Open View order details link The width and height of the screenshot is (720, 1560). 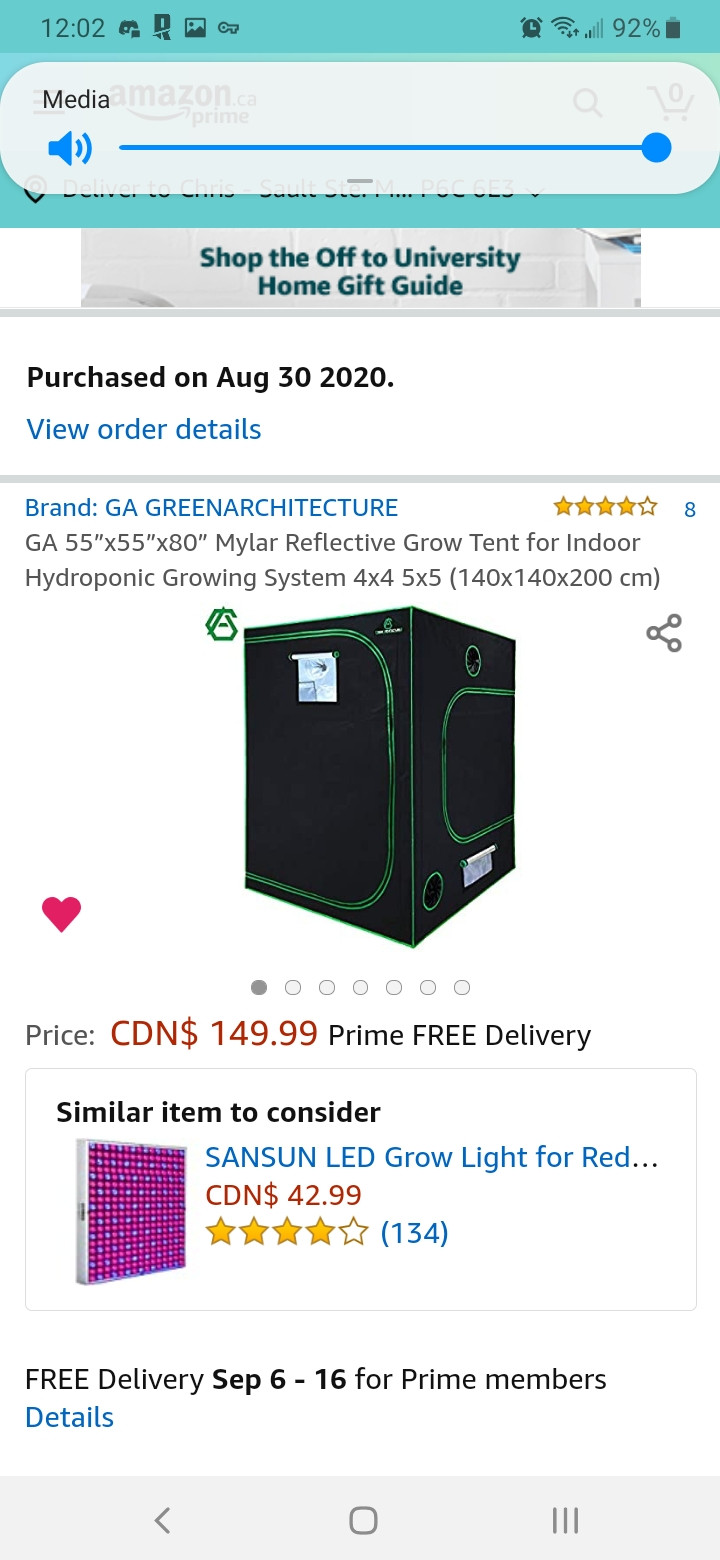(144, 429)
